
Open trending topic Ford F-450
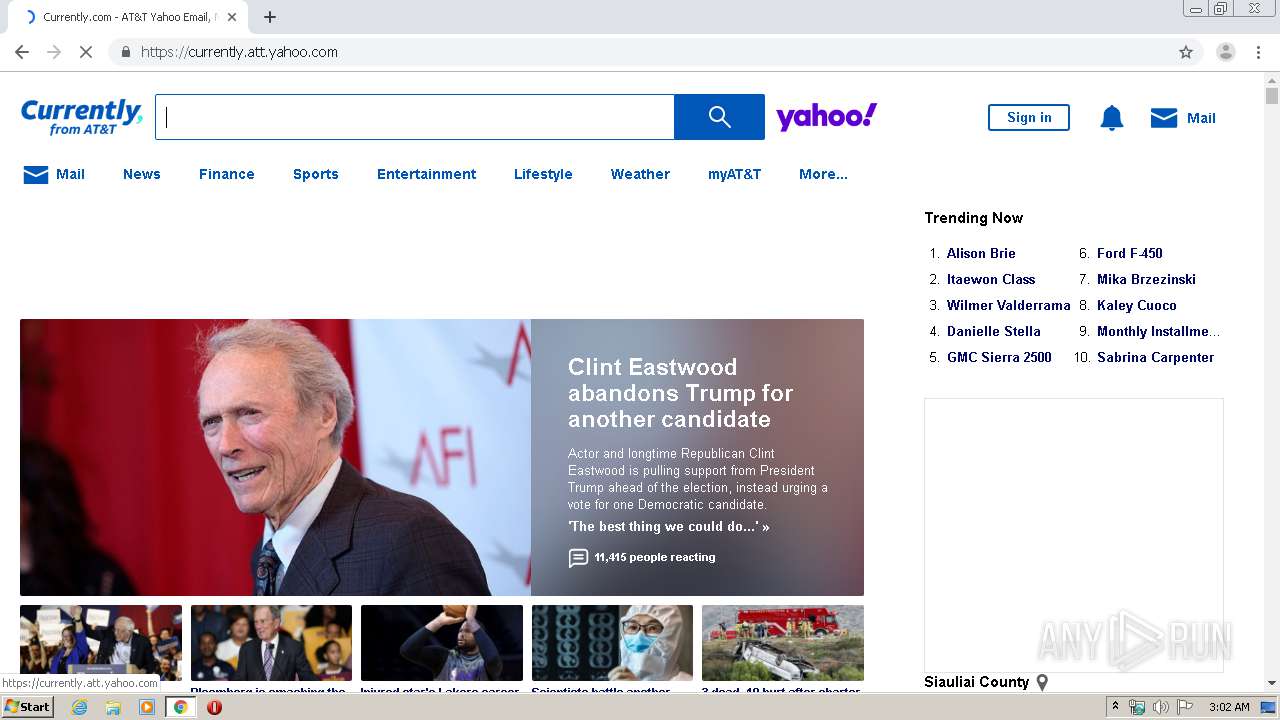1130,253
